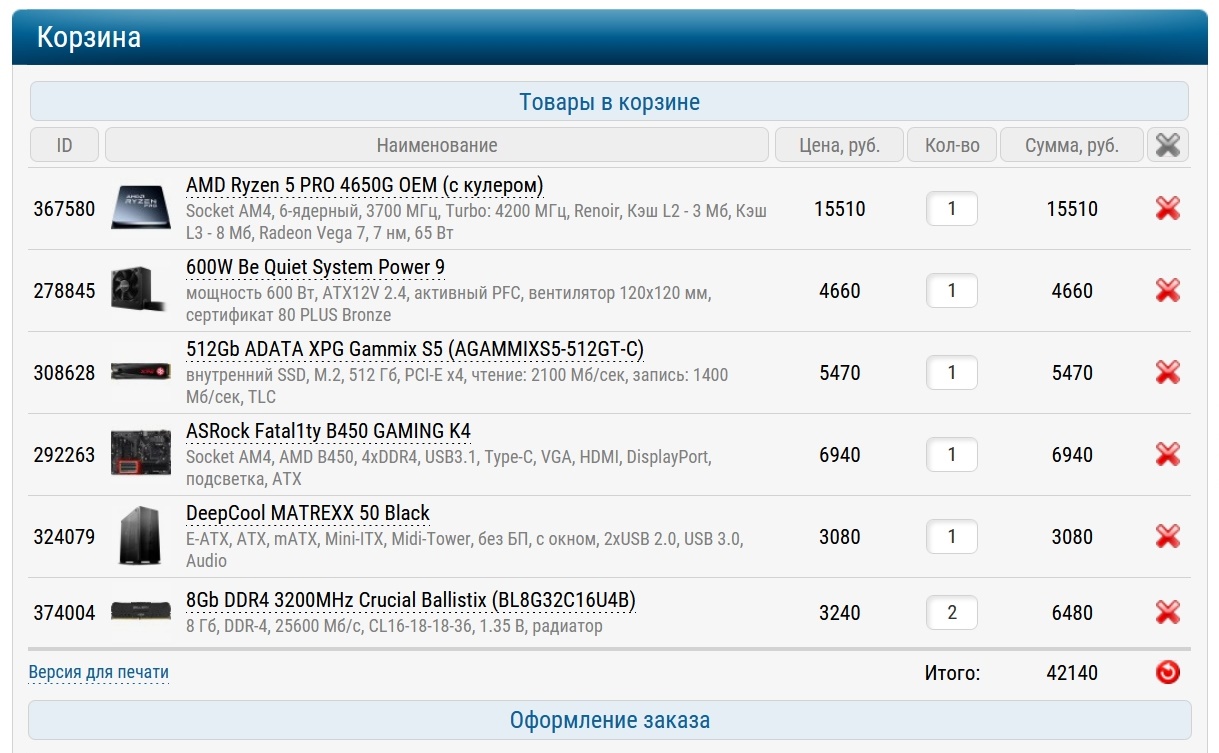Remove AMD Ryzen 5 PRO 4650G from cart
Screen dimensions: 1219x753
[1167, 209]
